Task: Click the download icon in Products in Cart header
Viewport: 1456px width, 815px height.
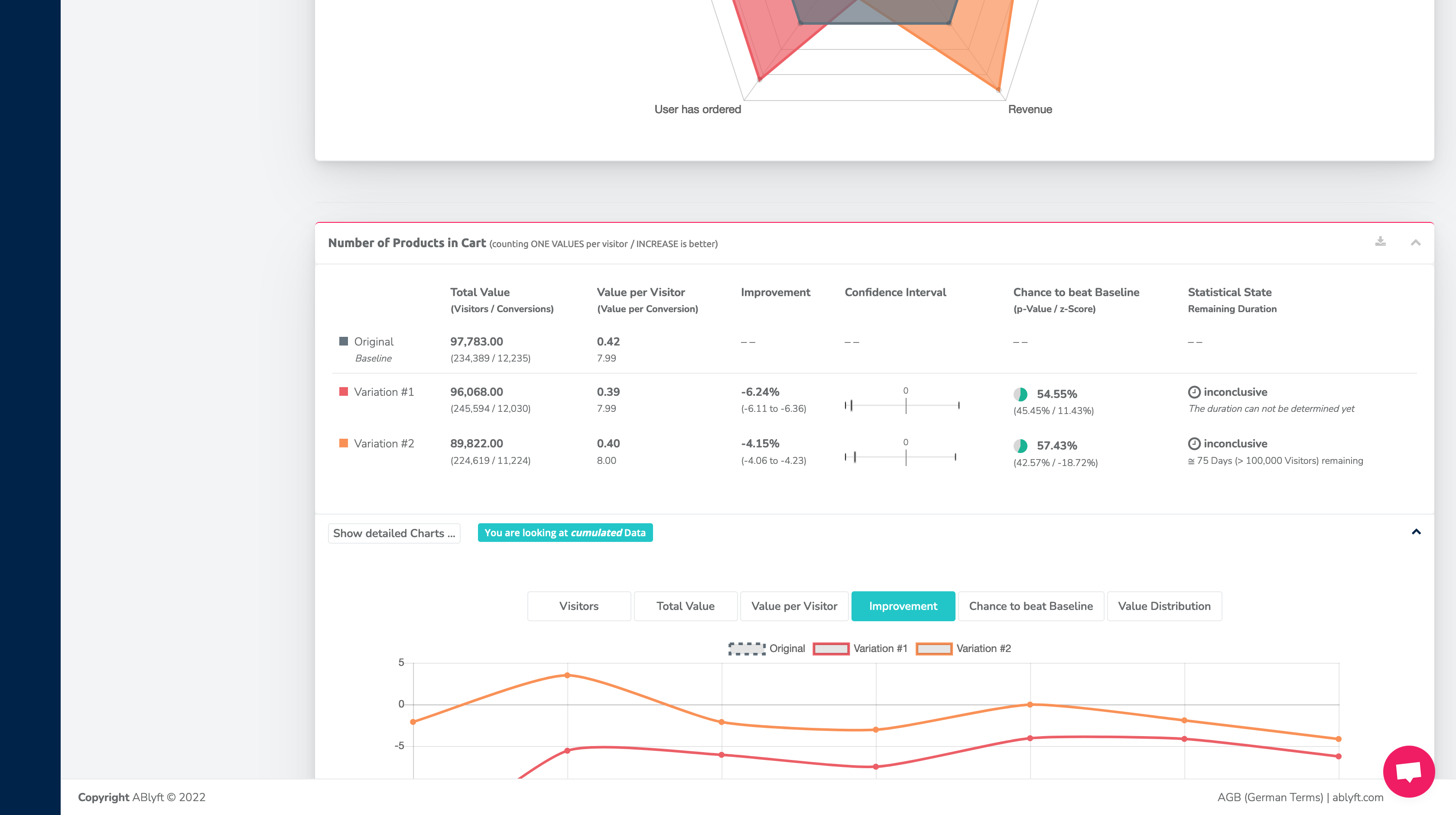Action: (x=1380, y=241)
